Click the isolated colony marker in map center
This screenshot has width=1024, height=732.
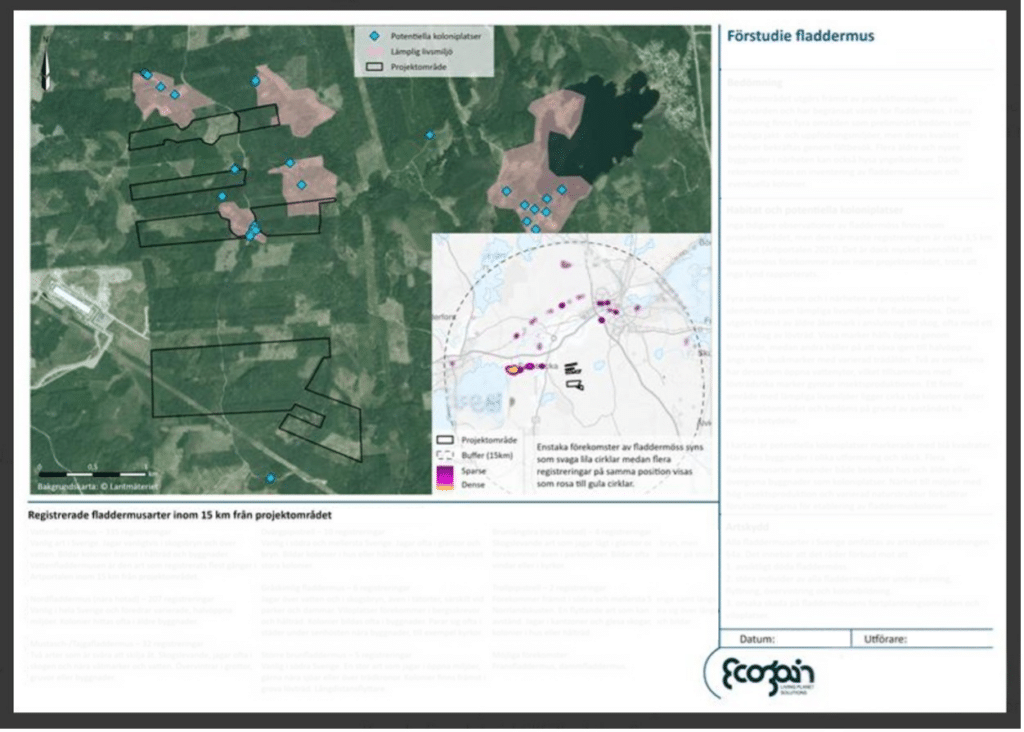[430, 134]
